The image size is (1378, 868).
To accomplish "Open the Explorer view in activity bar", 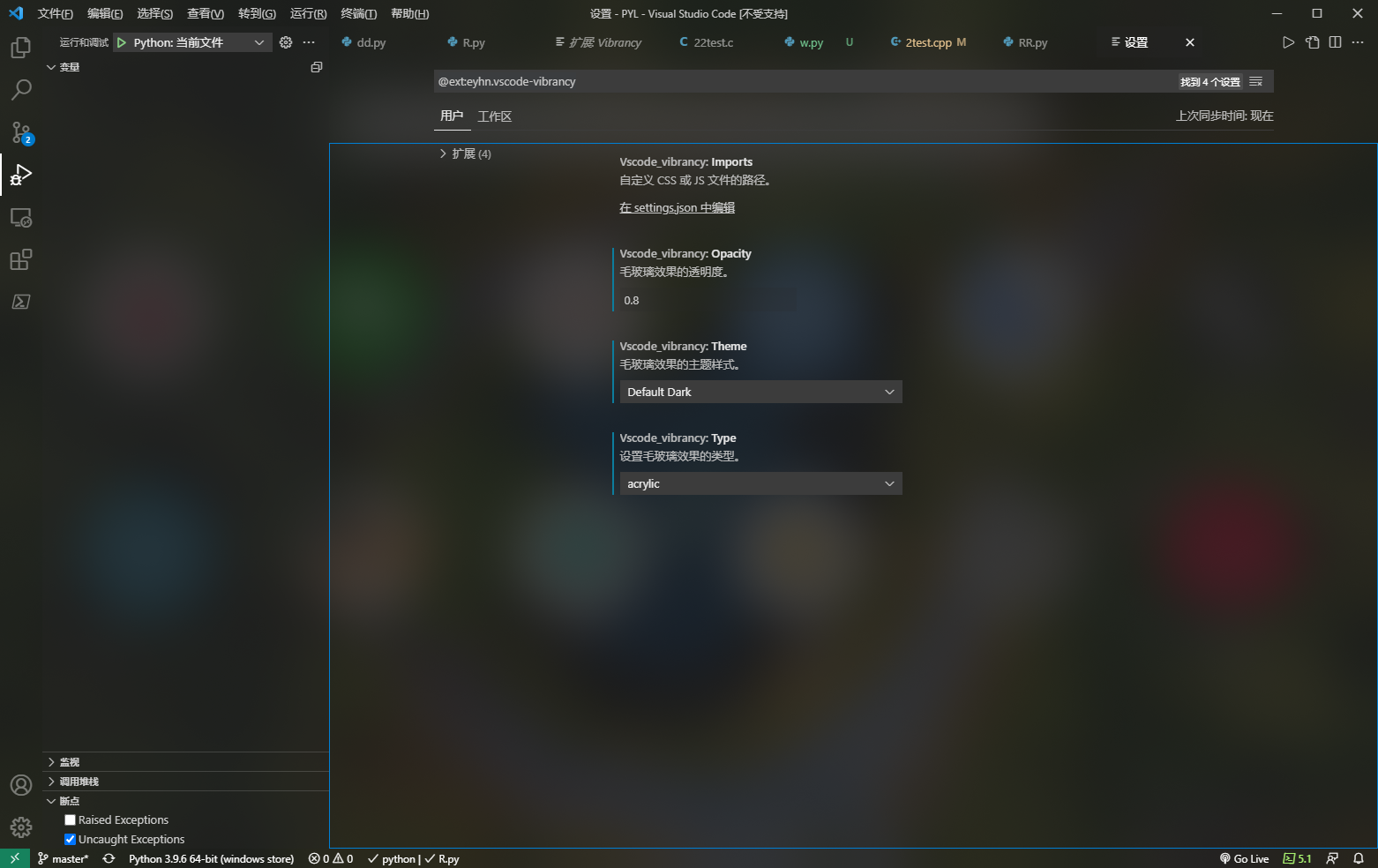I will pyautogui.click(x=21, y=48).
